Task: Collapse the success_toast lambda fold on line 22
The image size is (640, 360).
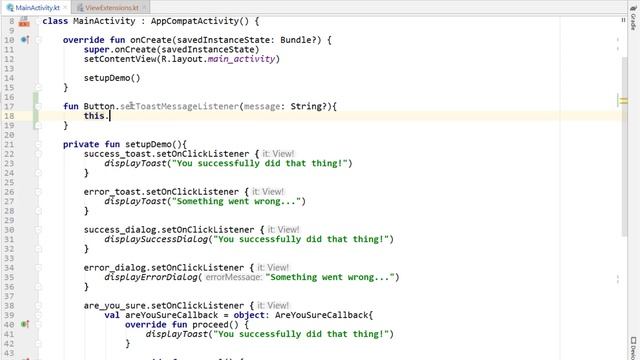Action: coord(38,154)
